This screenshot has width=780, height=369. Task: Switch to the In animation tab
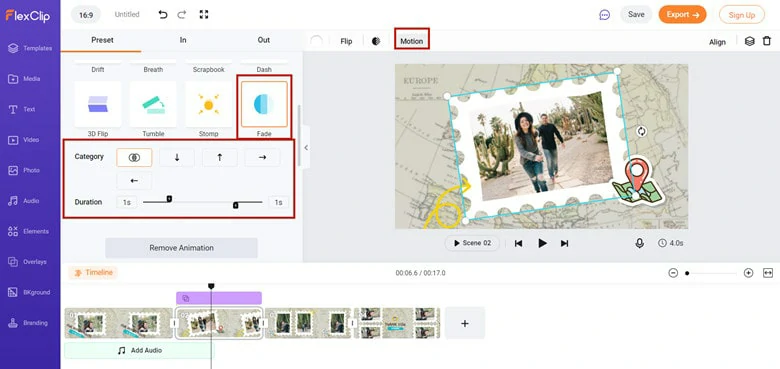tap(183, 40)
